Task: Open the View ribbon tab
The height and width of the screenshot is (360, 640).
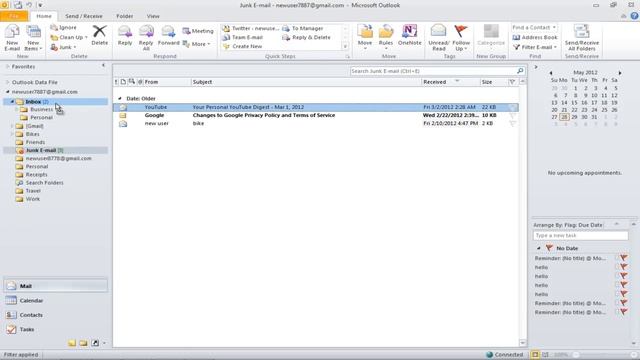Action: click(153, 16)
